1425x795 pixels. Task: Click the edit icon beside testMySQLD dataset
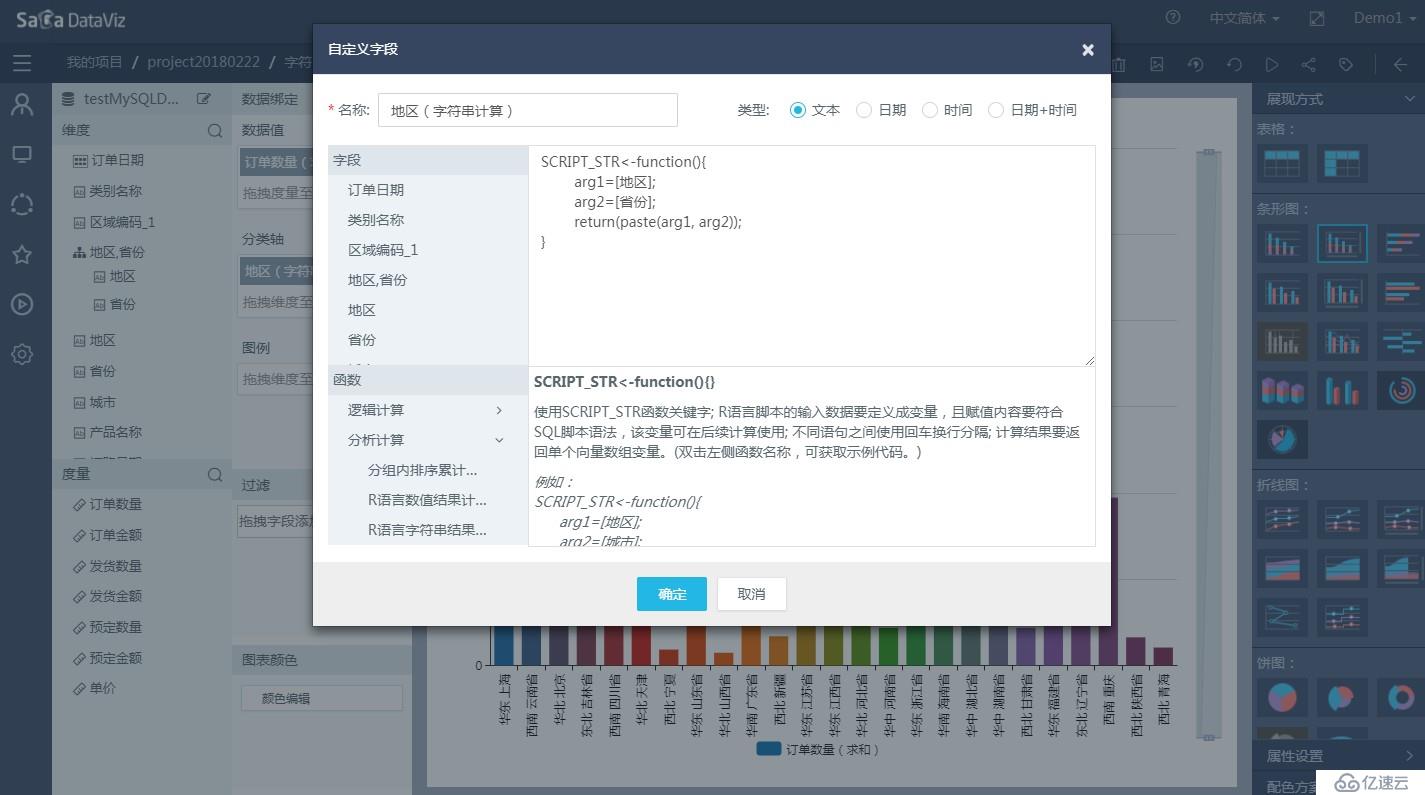(x=204, y=98)
